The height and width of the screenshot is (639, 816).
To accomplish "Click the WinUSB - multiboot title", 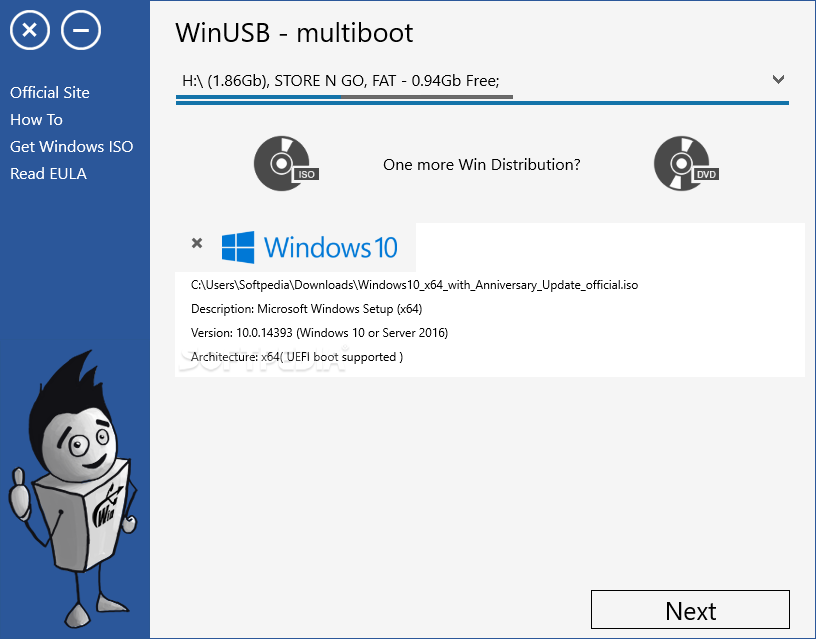I will (x=294, y=33).
